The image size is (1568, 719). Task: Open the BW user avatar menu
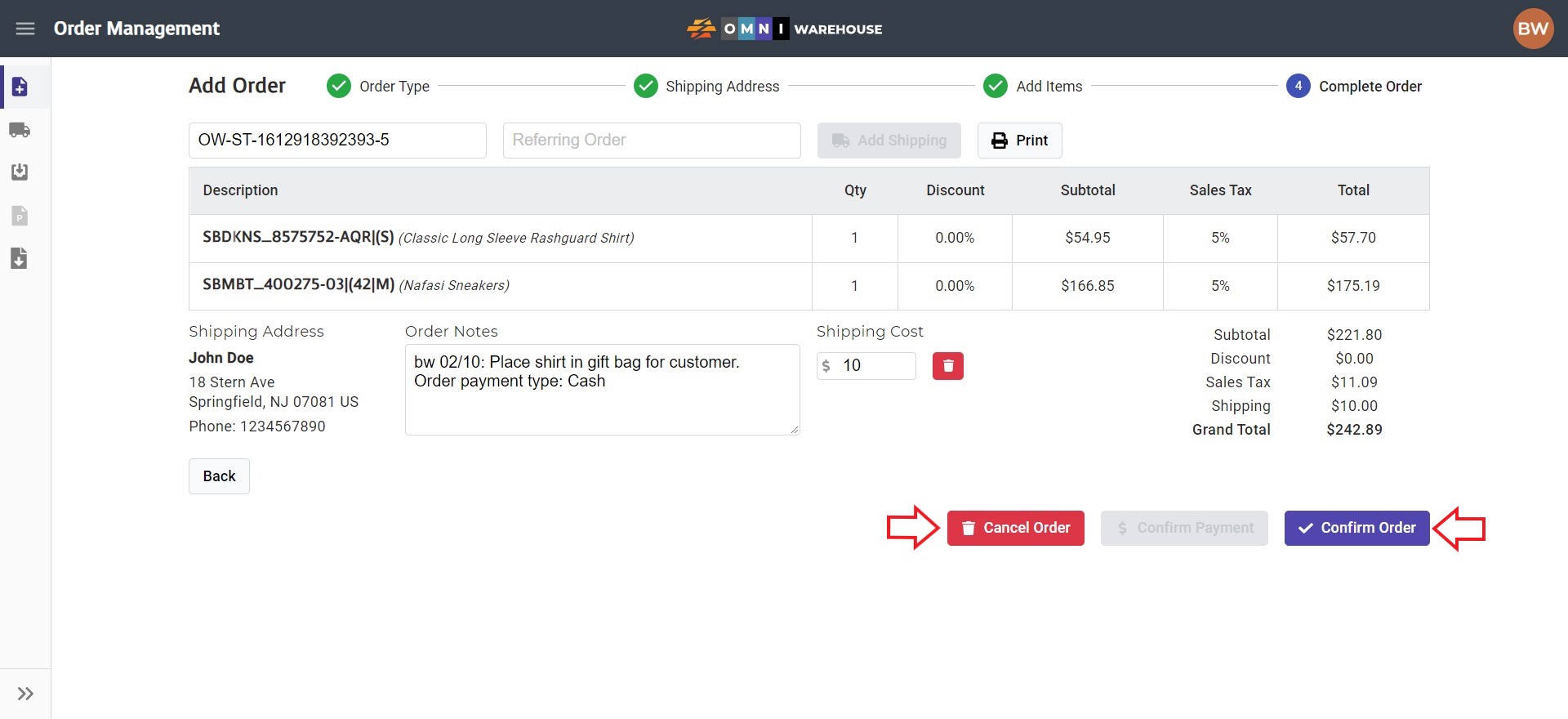(x=1533, y=29)
